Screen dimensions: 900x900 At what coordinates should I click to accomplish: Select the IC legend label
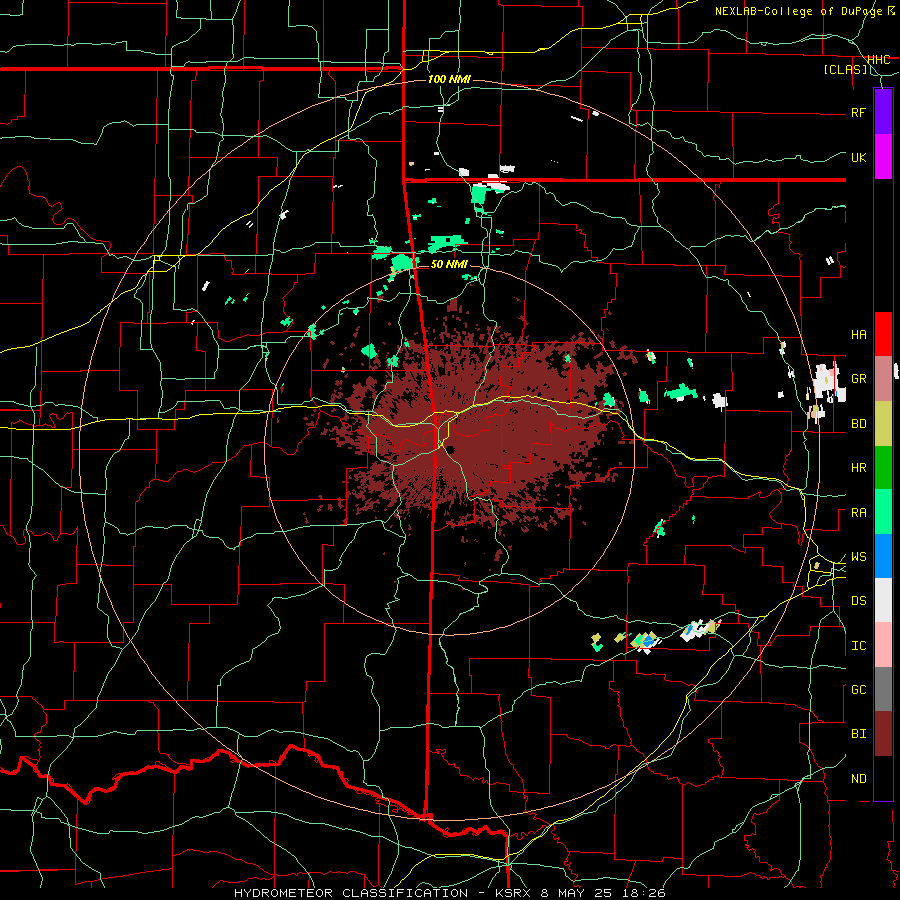(x=858, y=646)
